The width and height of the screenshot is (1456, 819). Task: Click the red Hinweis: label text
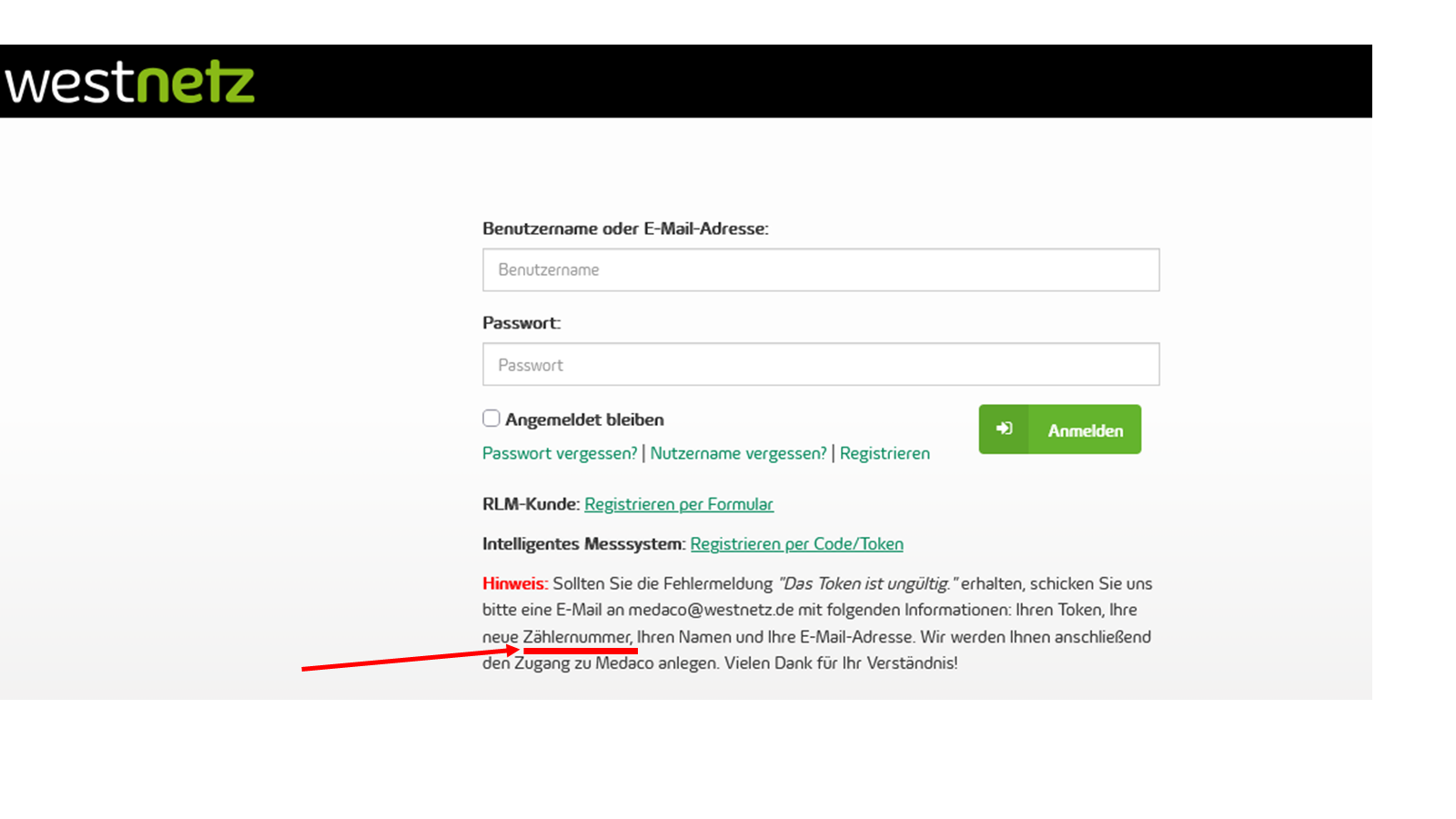(x=515, y=583)
